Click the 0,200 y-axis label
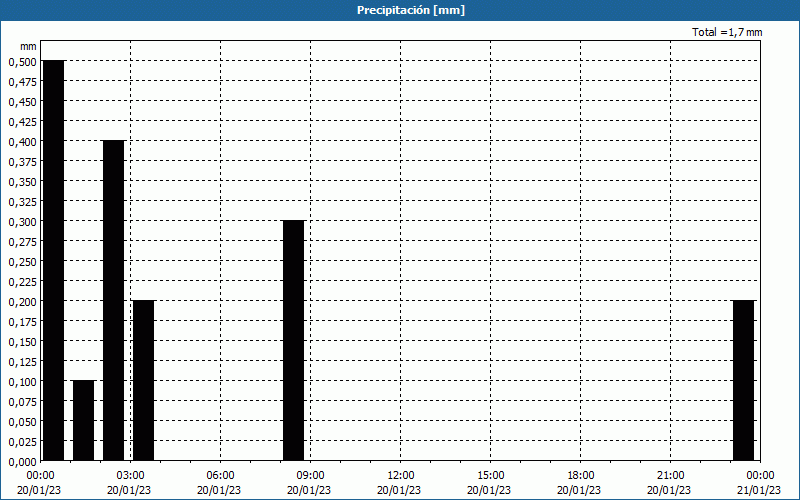Viewport: 800px width, 500px height. pyautogui.click(x=23, y=302)
